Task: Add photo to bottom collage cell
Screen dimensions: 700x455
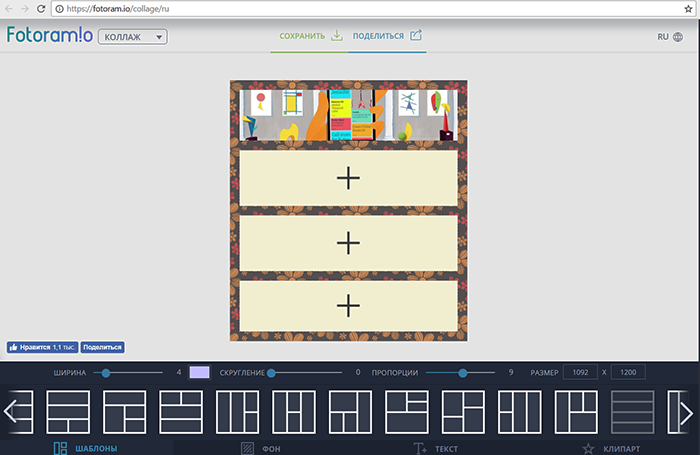Action: point(347,306)
